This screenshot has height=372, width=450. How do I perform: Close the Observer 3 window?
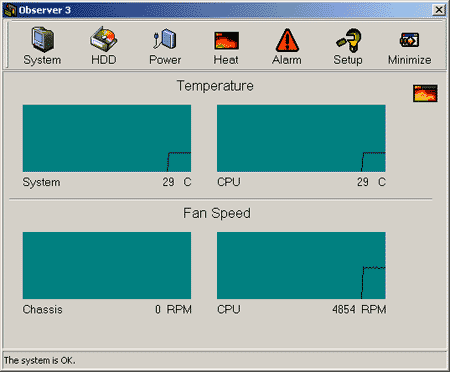tap(439, 10)
